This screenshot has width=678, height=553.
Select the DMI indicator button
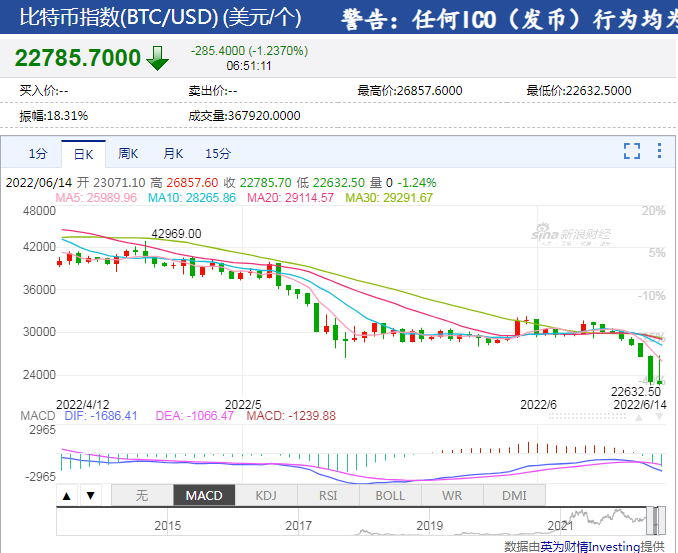click(514, 495)
